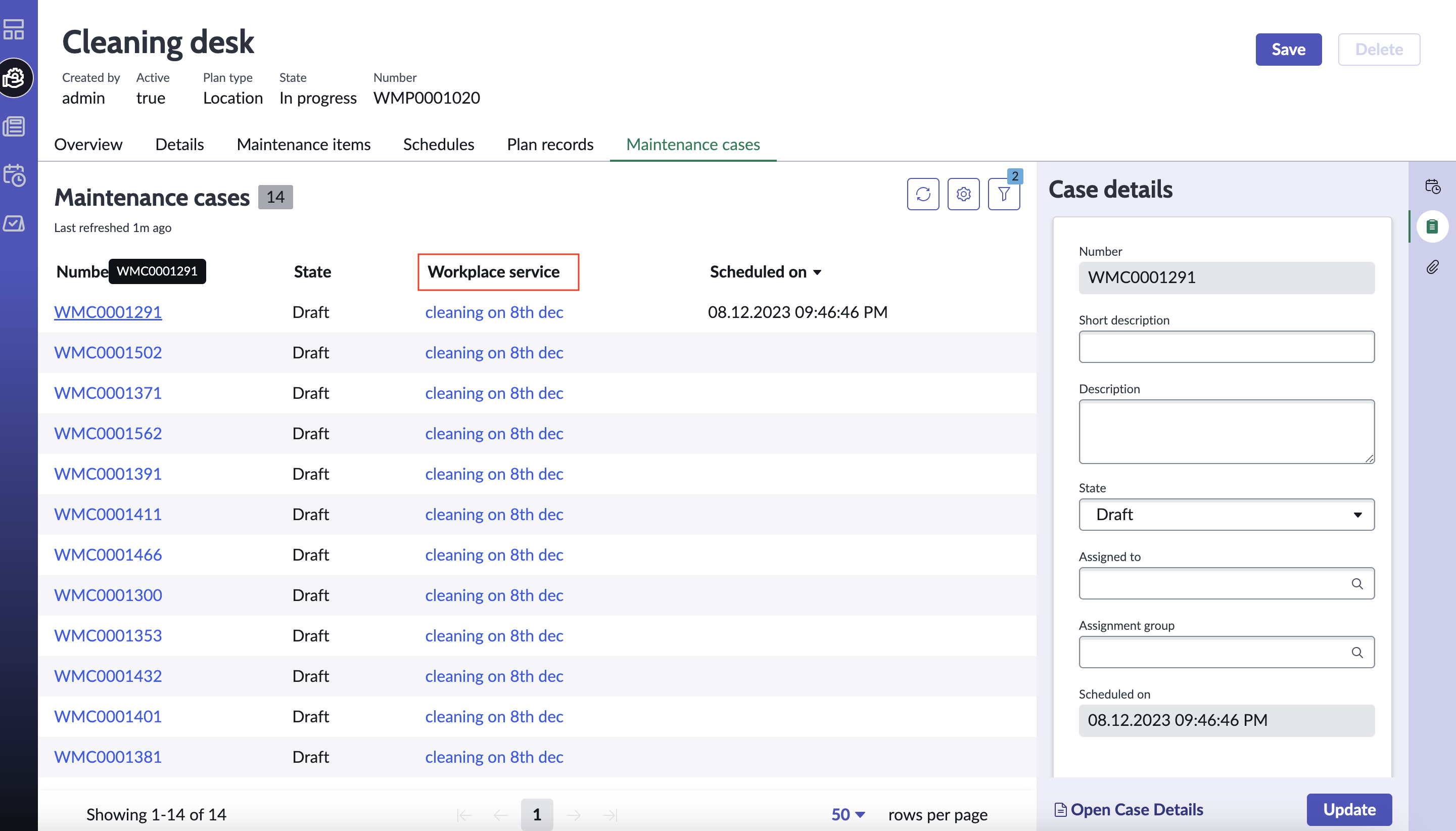The height and width of the screenshot is (831, 1456).
Task: Select the case details clipboard icon
Action: click(x=1432, y=226)
